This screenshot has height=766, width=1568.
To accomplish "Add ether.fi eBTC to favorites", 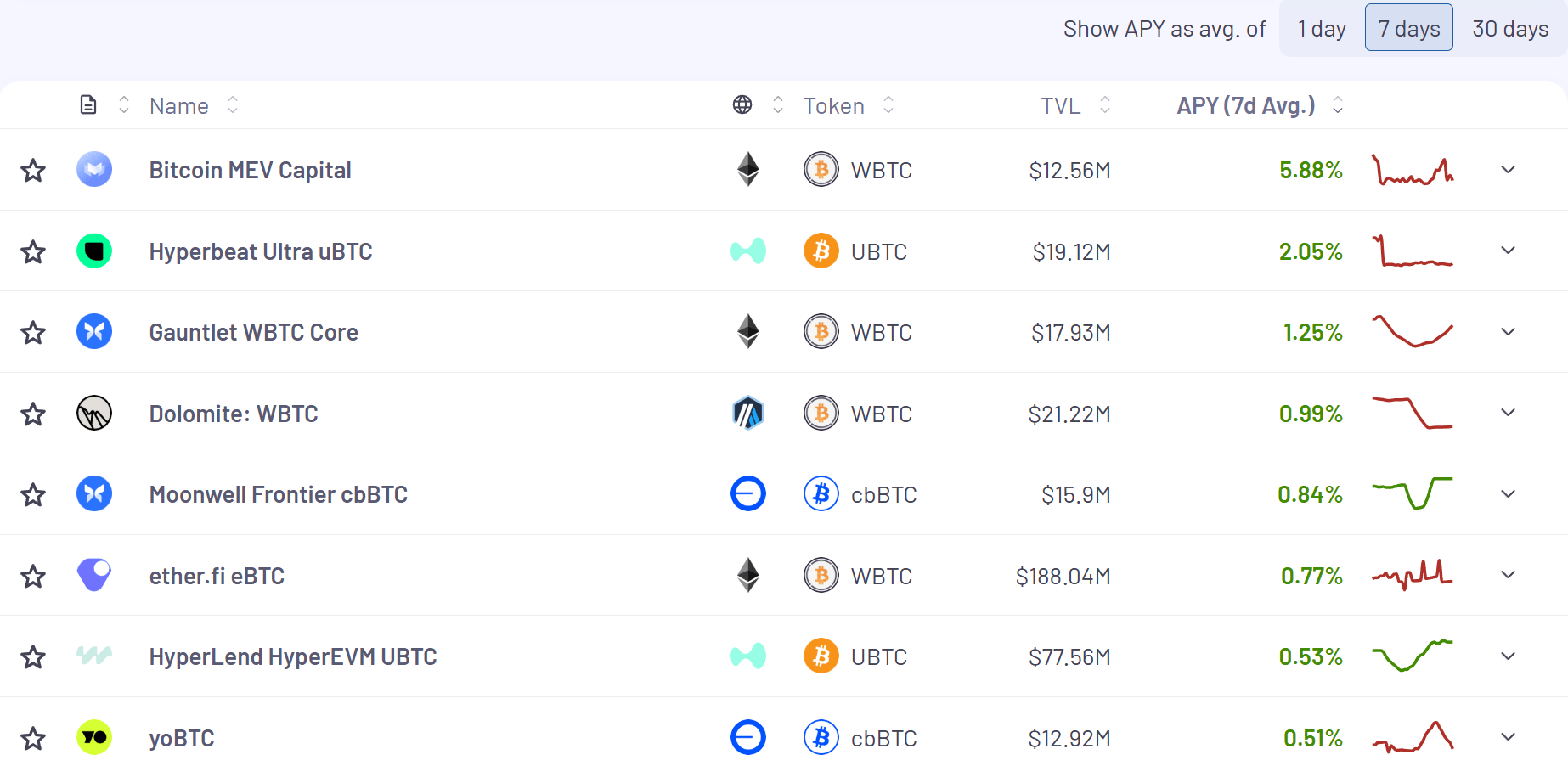I will coord(33,576).
